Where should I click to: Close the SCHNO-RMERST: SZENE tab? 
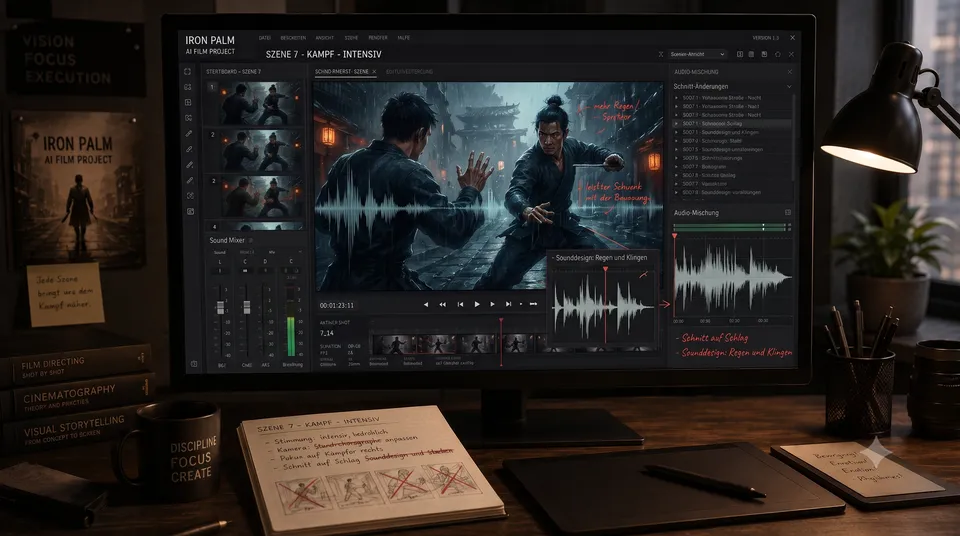(x=374, y=72)
